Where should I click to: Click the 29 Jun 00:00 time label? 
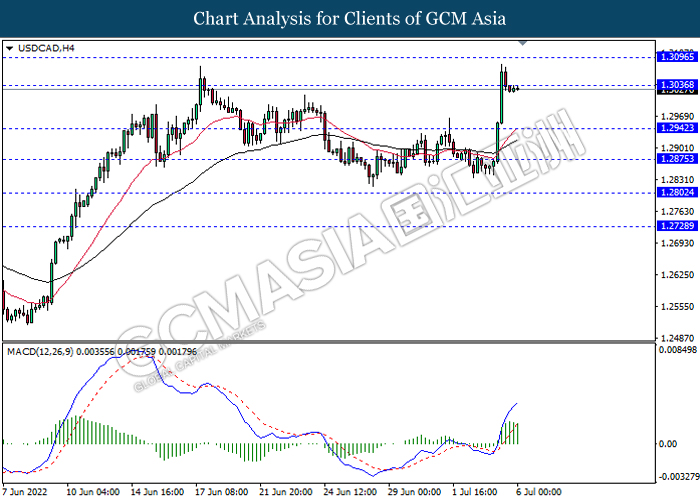point(415,492)
